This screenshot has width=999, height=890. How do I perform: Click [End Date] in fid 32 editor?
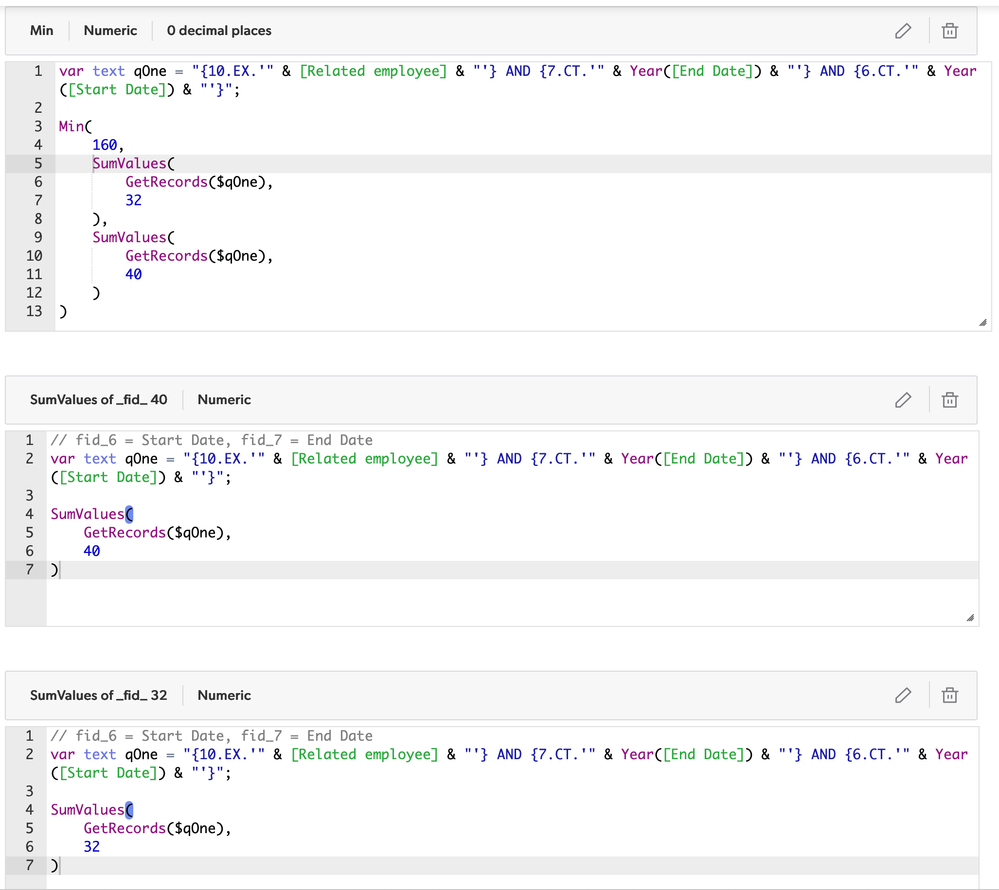(703, 754)
